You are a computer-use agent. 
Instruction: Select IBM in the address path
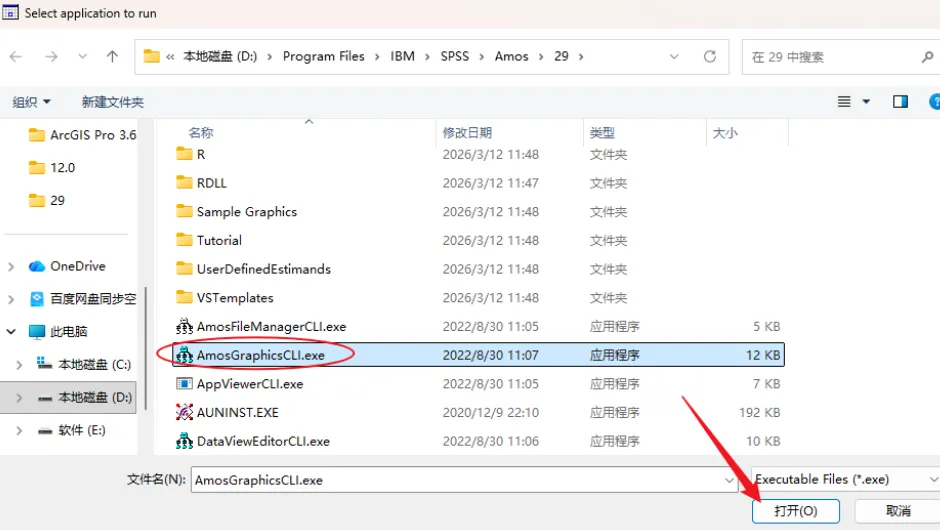(x=402, y=56)
